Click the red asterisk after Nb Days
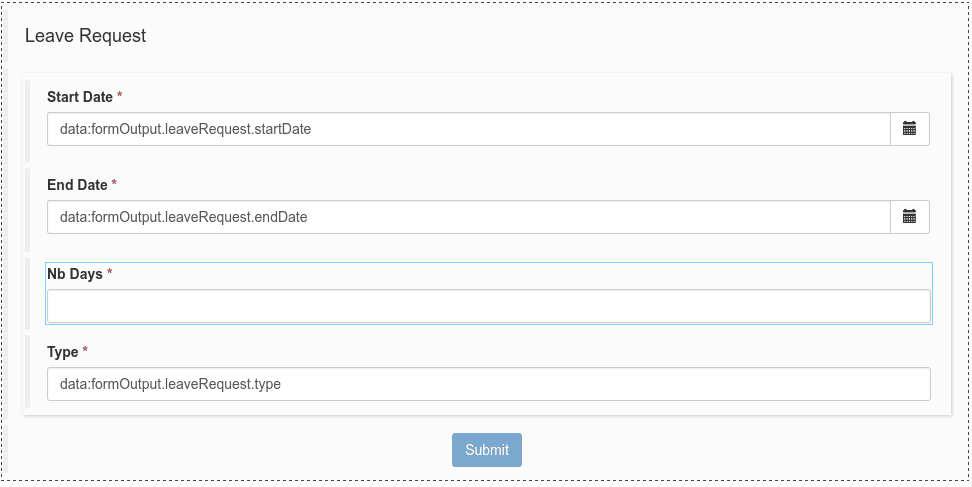Viewport: 972px width, 487px height. [x=110, y=274]
